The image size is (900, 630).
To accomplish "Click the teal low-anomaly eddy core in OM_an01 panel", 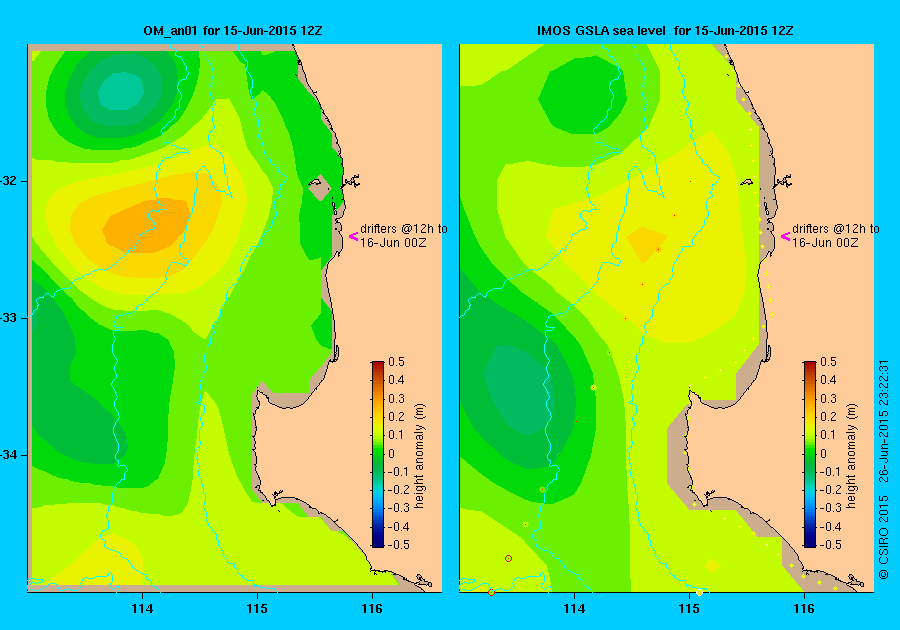I will [121, 91].
